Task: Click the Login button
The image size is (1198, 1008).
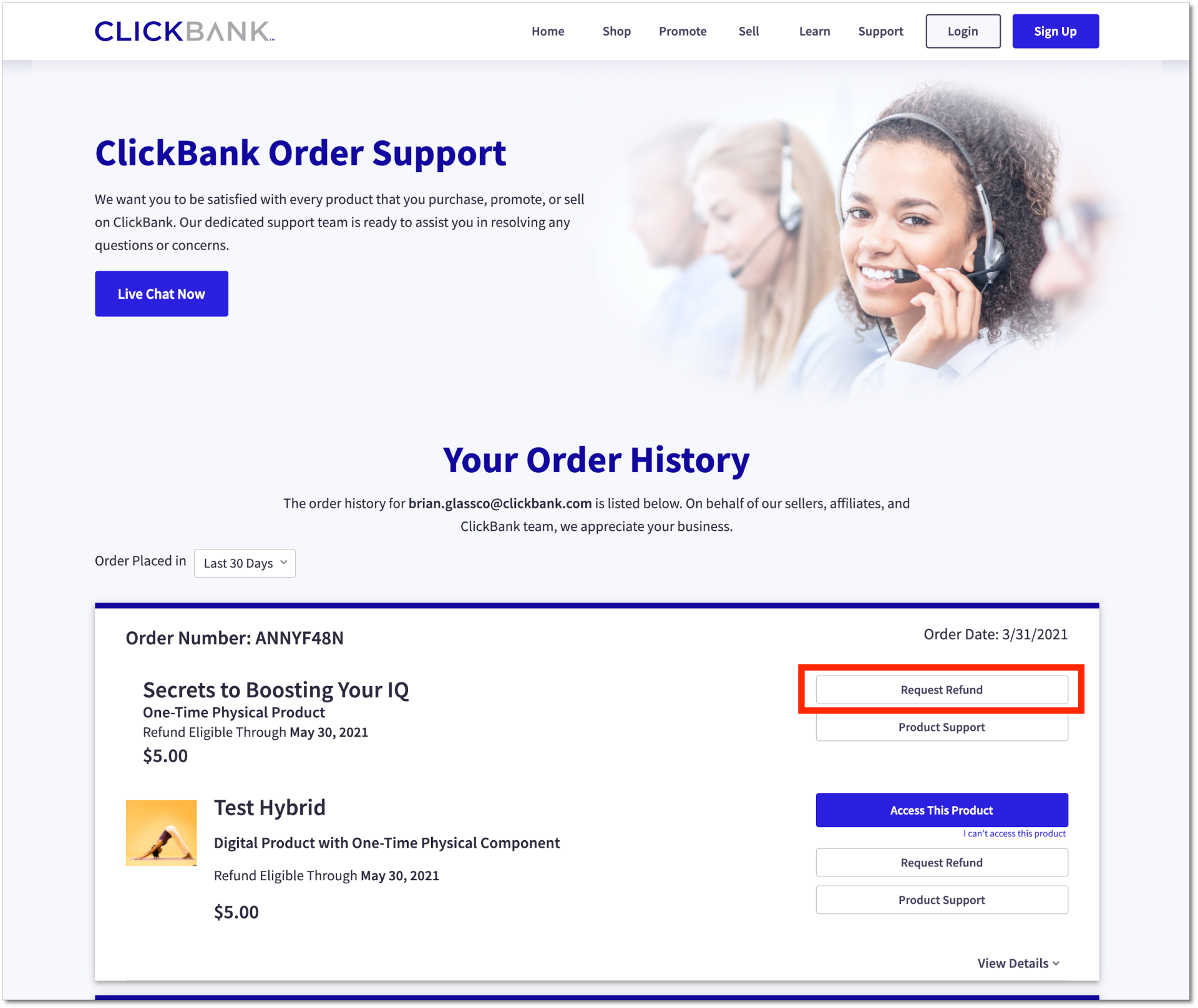Action: [x=963, y=31]
